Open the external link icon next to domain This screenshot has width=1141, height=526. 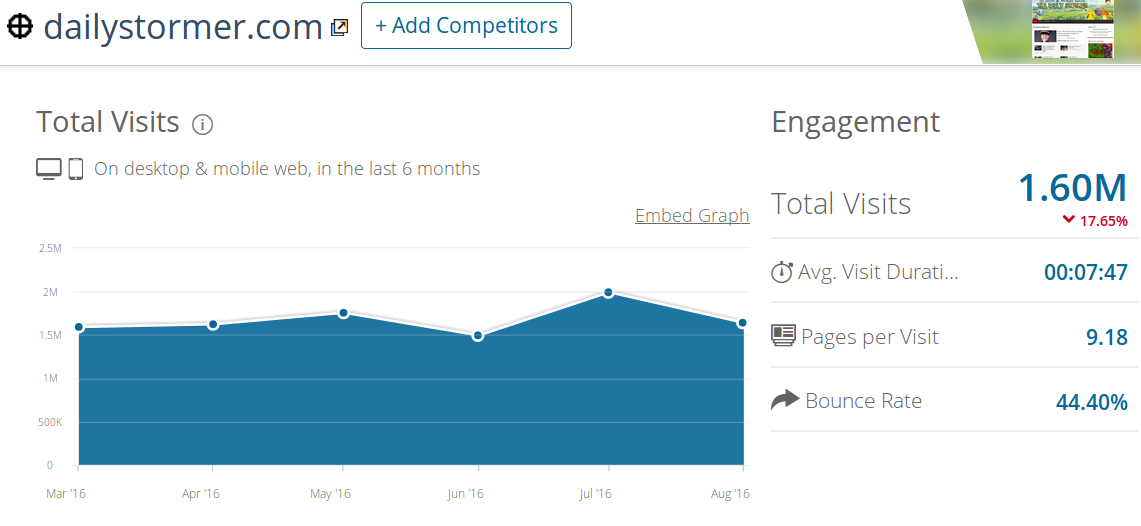tap(339, 28)
